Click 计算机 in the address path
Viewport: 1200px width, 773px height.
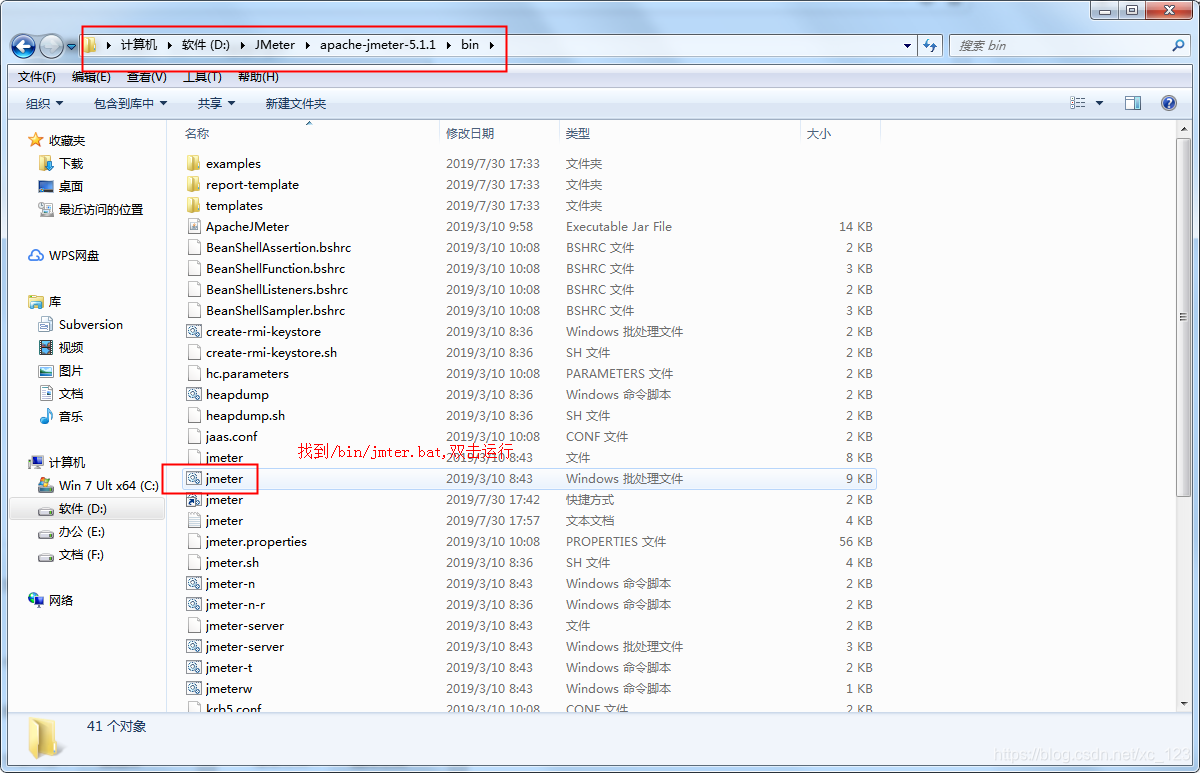tap(138, 45)
